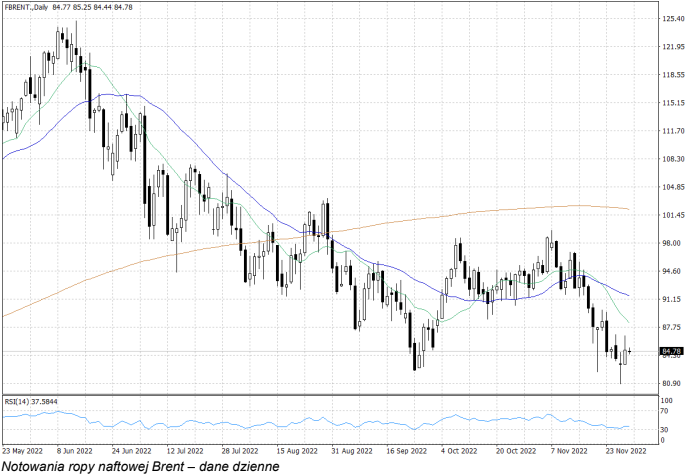687x476 pixels.
Task: Select the current price label 84.78
Action: coord(672,351)
